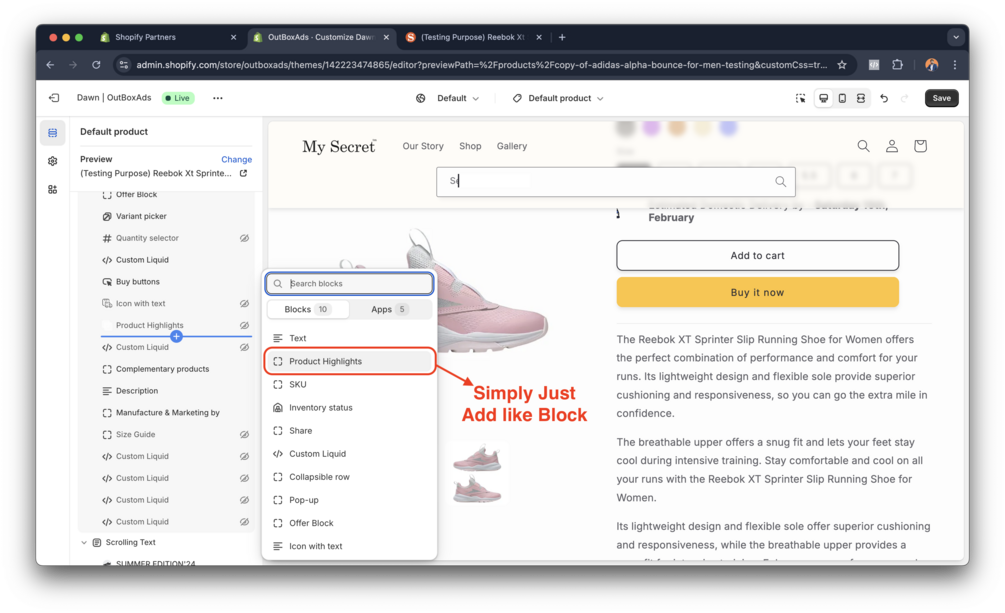Click the search submit icon in store search field

tap(780, 181)
